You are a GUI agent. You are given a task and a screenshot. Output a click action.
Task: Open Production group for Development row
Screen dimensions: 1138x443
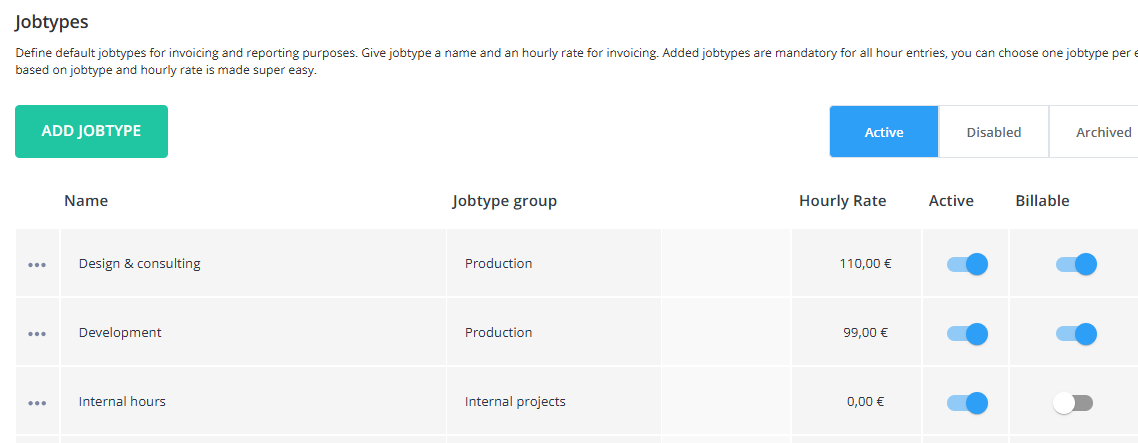click(554, 332)
